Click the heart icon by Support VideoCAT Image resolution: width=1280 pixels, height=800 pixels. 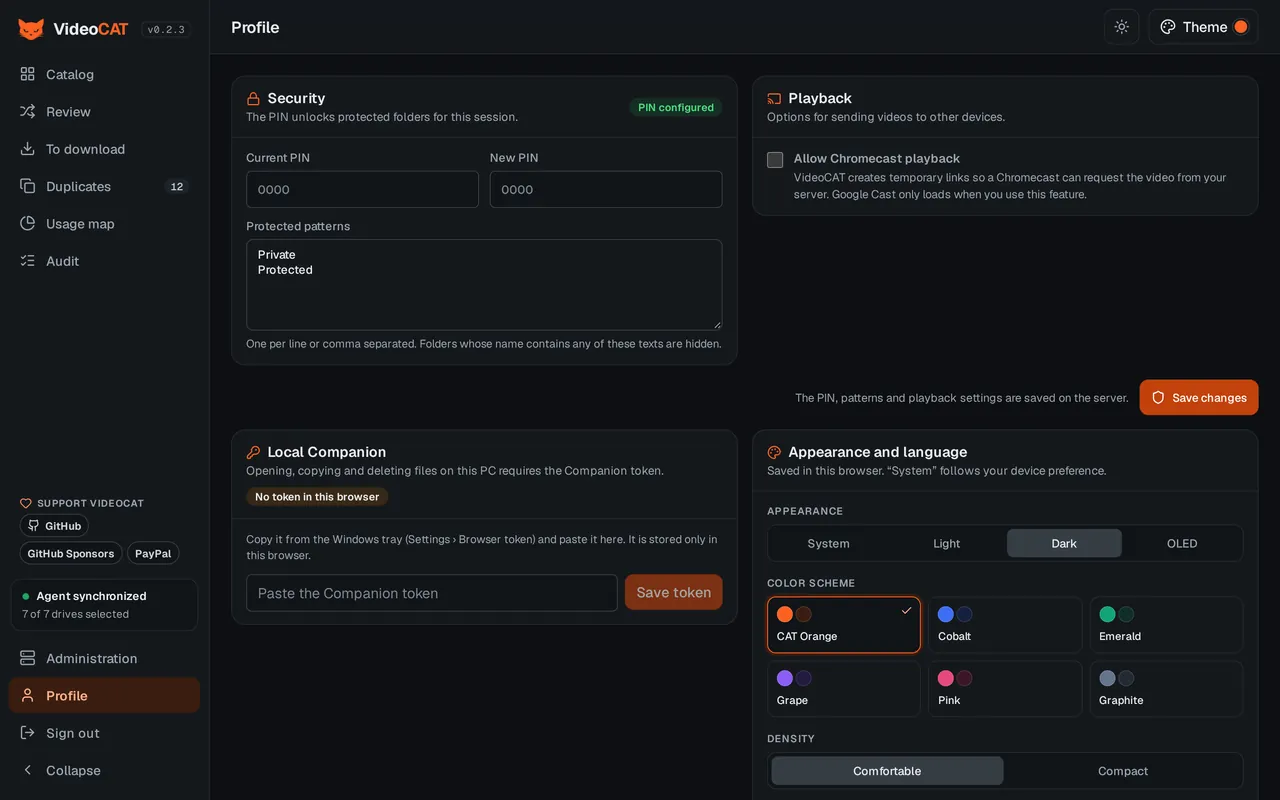tap(26, 503)
